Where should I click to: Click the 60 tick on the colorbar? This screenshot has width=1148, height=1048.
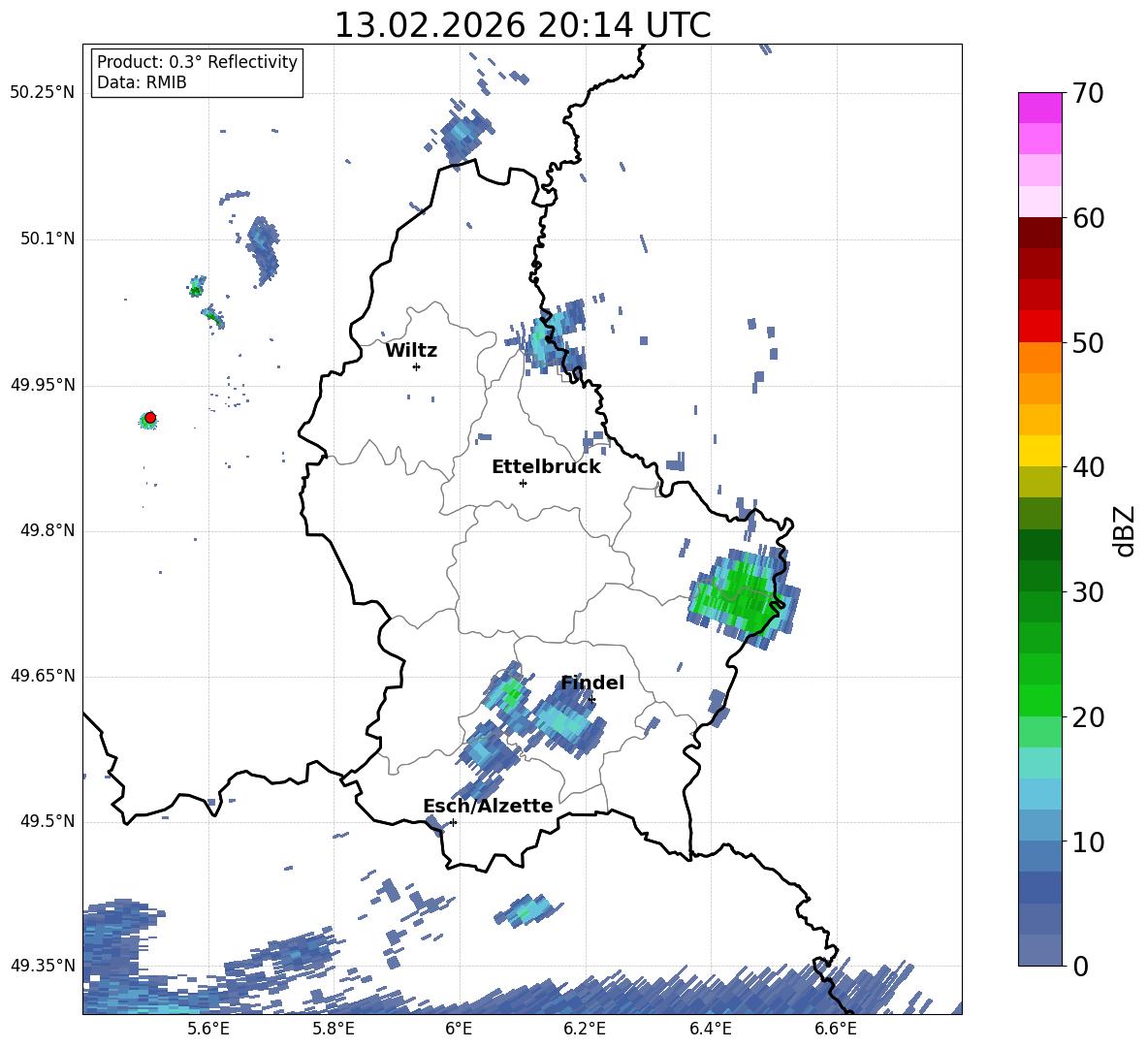pyautogui.click(x=1087, y=218)
